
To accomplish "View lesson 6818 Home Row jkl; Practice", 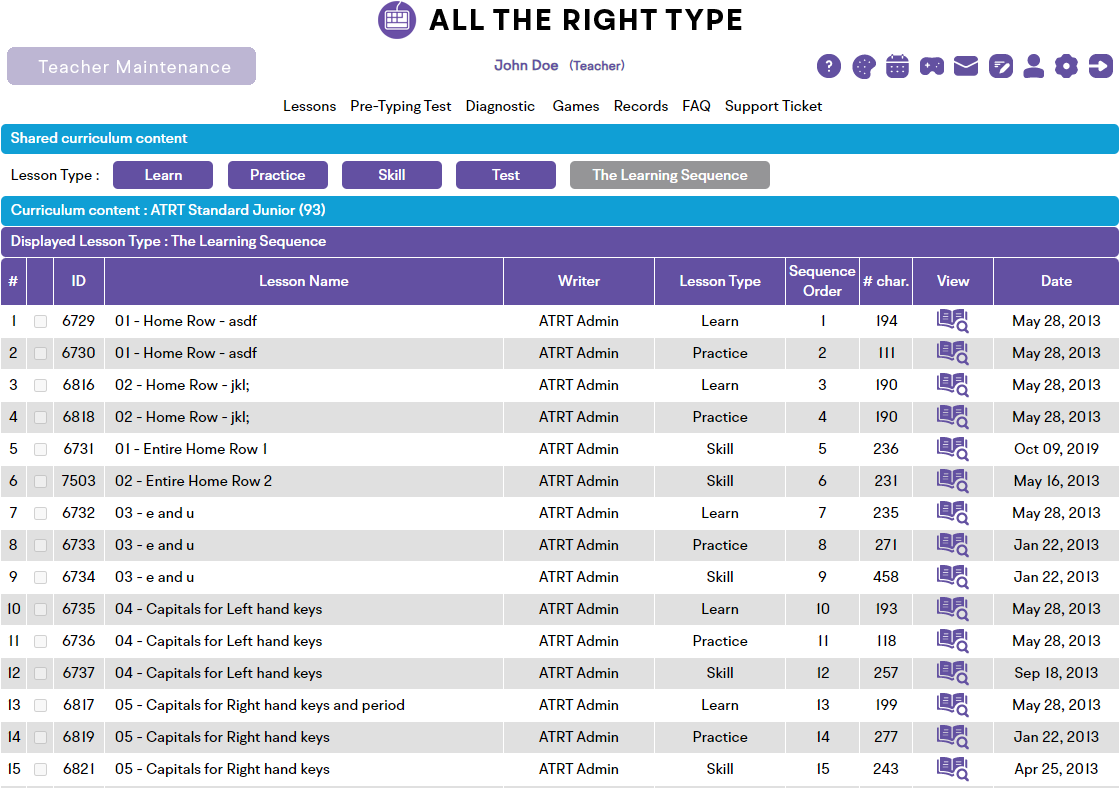I will pyautogui.click(x=953, y=417).
